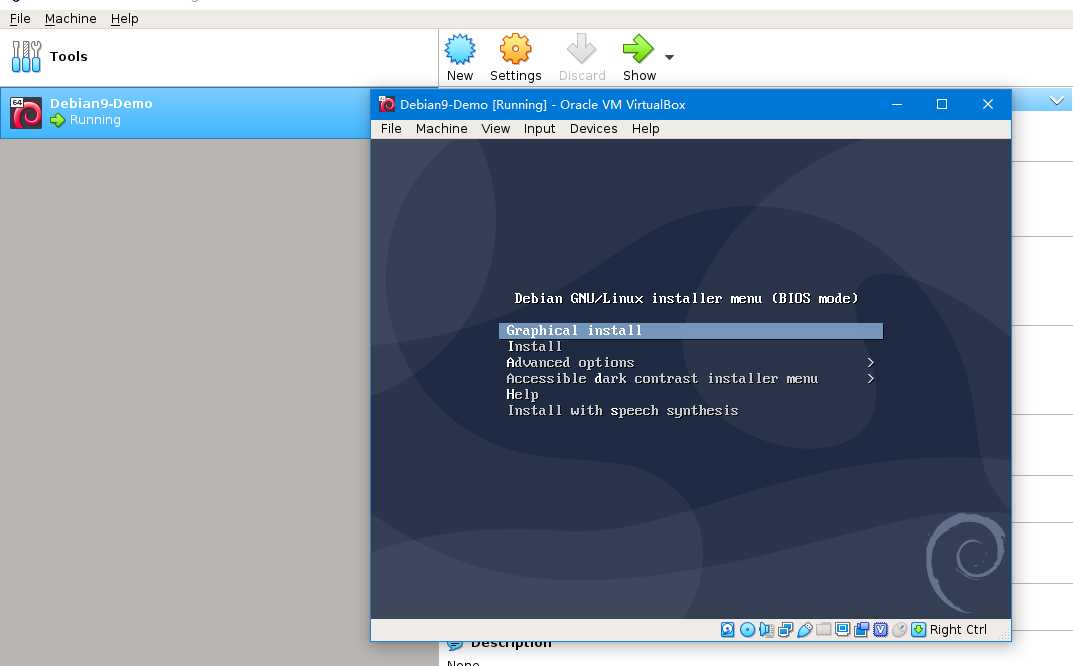Open the Show button dropdown arrow

pos(669,57)
